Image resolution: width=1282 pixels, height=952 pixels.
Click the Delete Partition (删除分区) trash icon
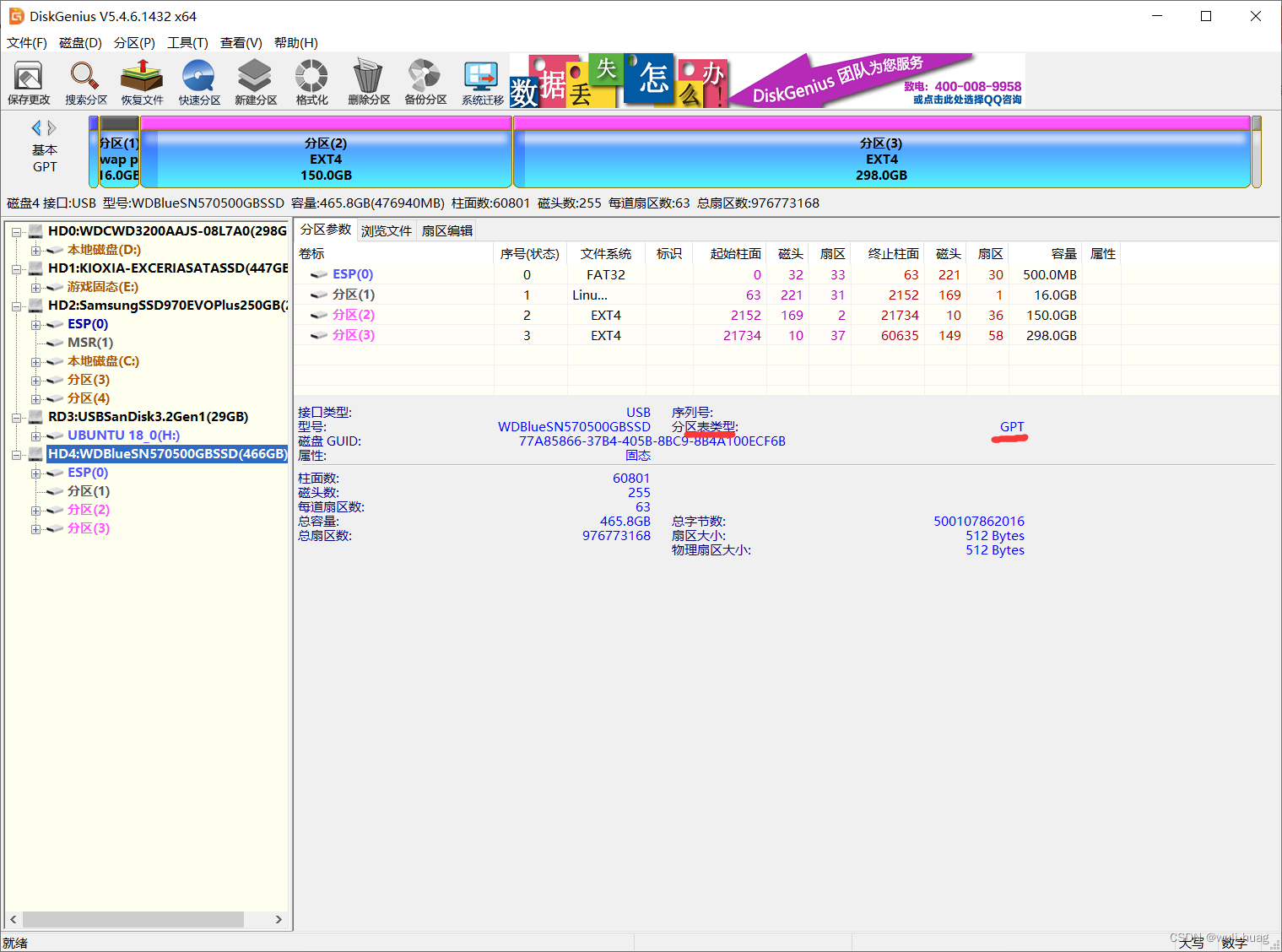[368, 83]
